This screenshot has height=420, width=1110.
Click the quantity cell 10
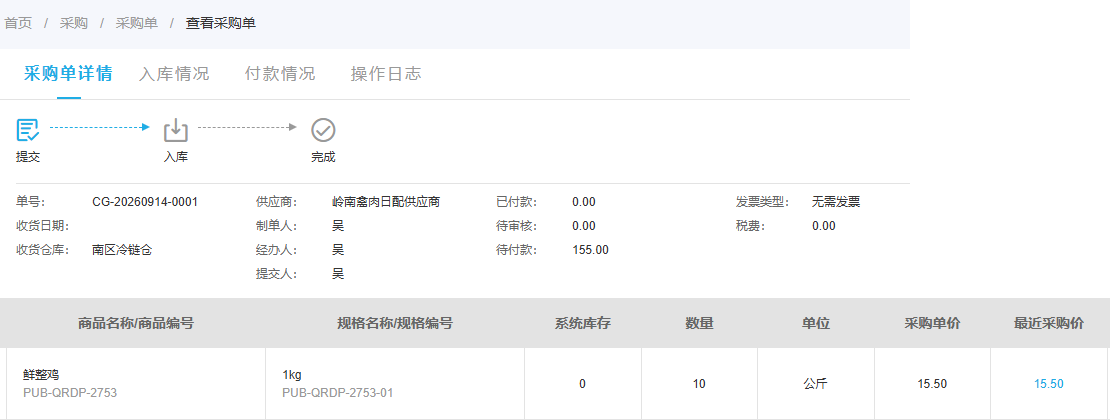[699, 384]
